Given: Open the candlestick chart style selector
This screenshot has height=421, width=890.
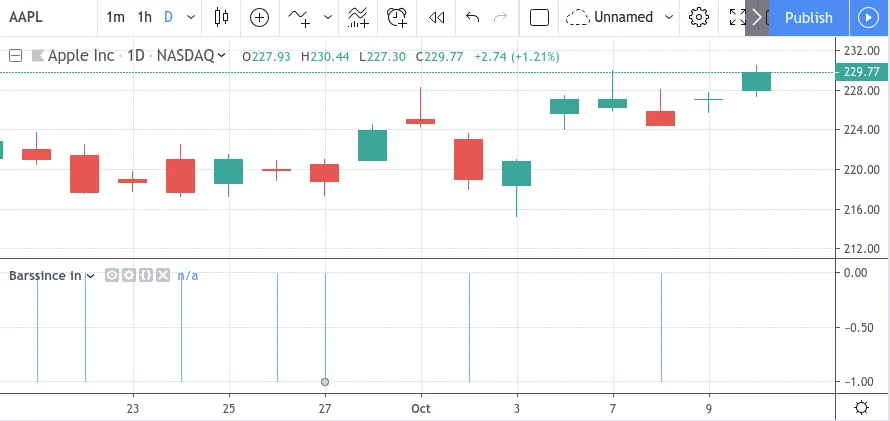Looking at the screenshot, I should [221, 17].
